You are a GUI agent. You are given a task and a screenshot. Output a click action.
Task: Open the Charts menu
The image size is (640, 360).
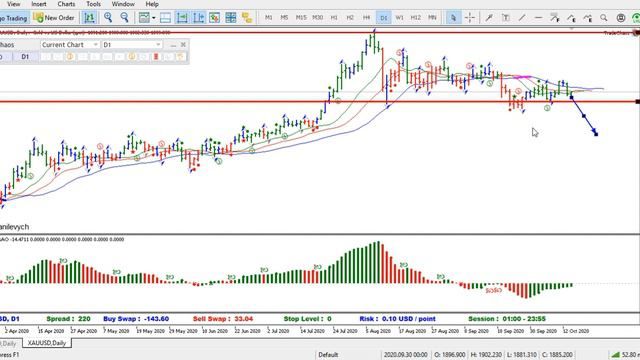[x=66, y=4]
